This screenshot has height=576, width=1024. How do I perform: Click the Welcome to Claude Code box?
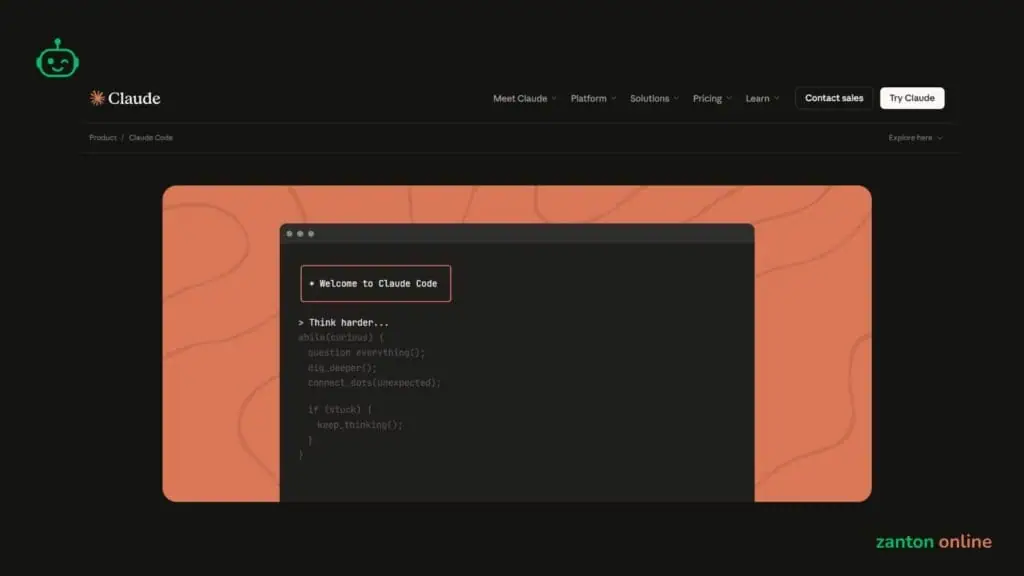[x=376, y=284]
